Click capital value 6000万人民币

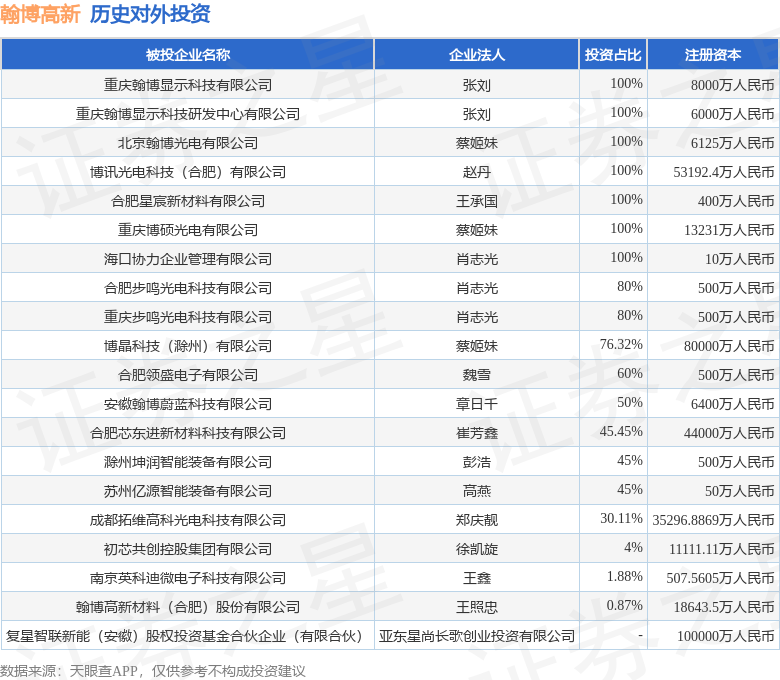(x=732, y=114)
